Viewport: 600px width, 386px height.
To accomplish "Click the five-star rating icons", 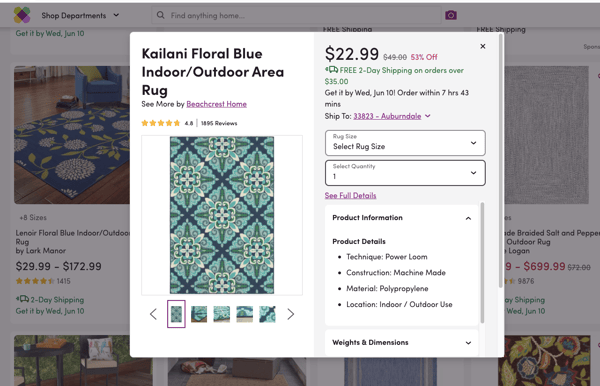I will (x=161, y=123).
